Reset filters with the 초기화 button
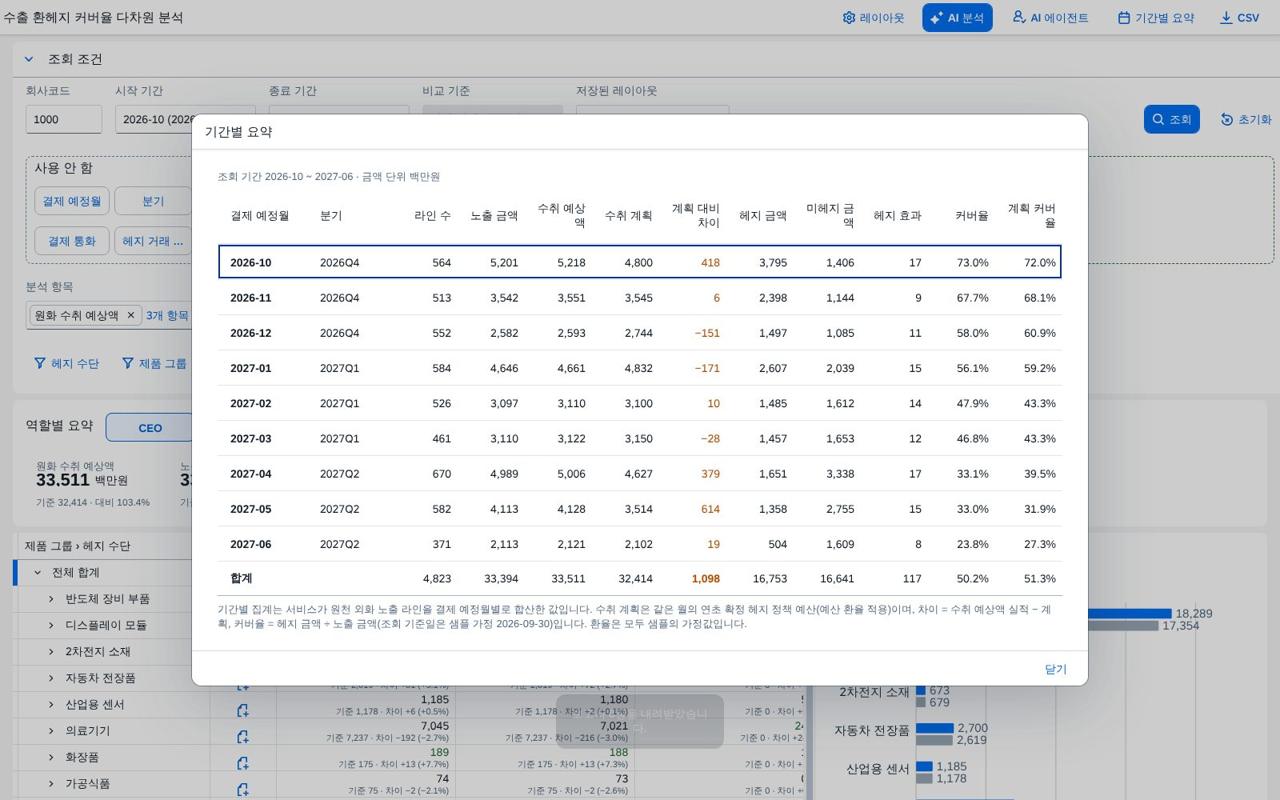 [x=1245, y=119]
